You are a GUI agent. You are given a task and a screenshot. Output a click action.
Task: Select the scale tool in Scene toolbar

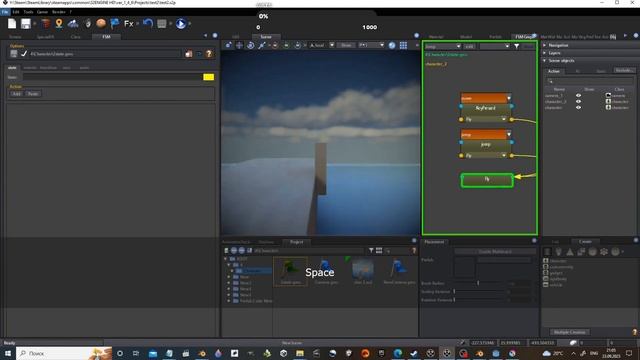point(262,45)
